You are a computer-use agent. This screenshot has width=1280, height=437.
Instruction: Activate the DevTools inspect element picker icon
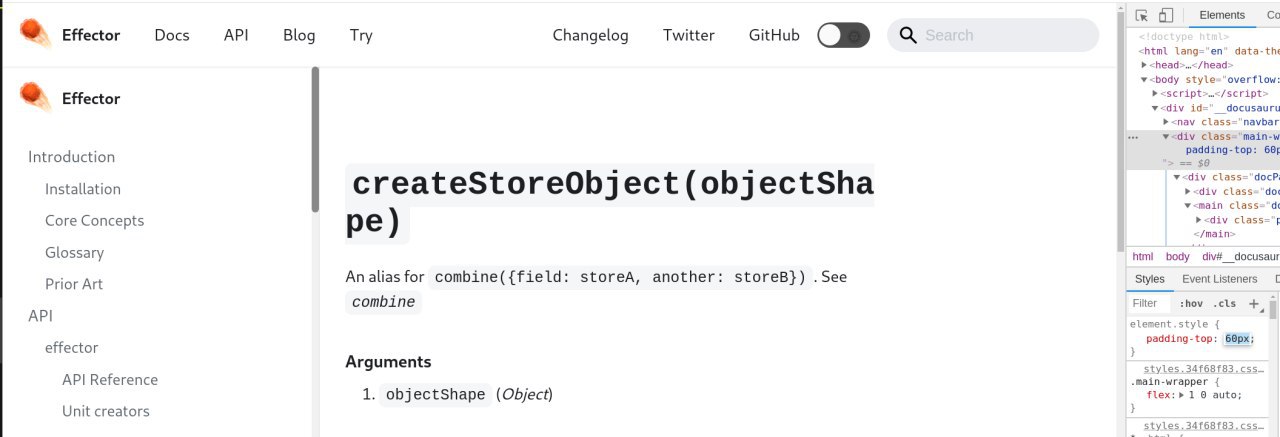coord(1142,15)
